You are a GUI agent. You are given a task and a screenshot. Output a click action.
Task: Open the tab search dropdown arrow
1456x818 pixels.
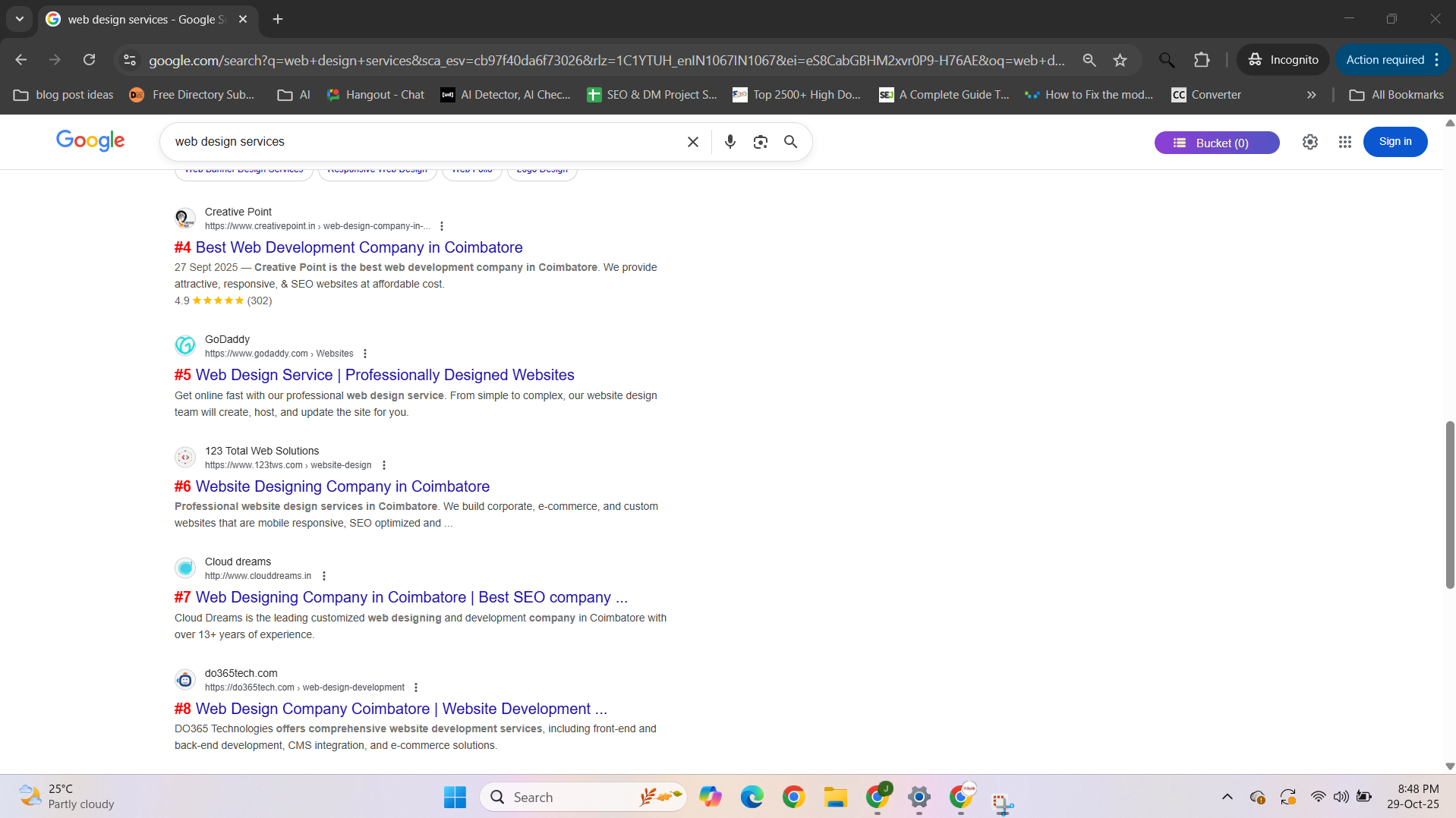20,19
